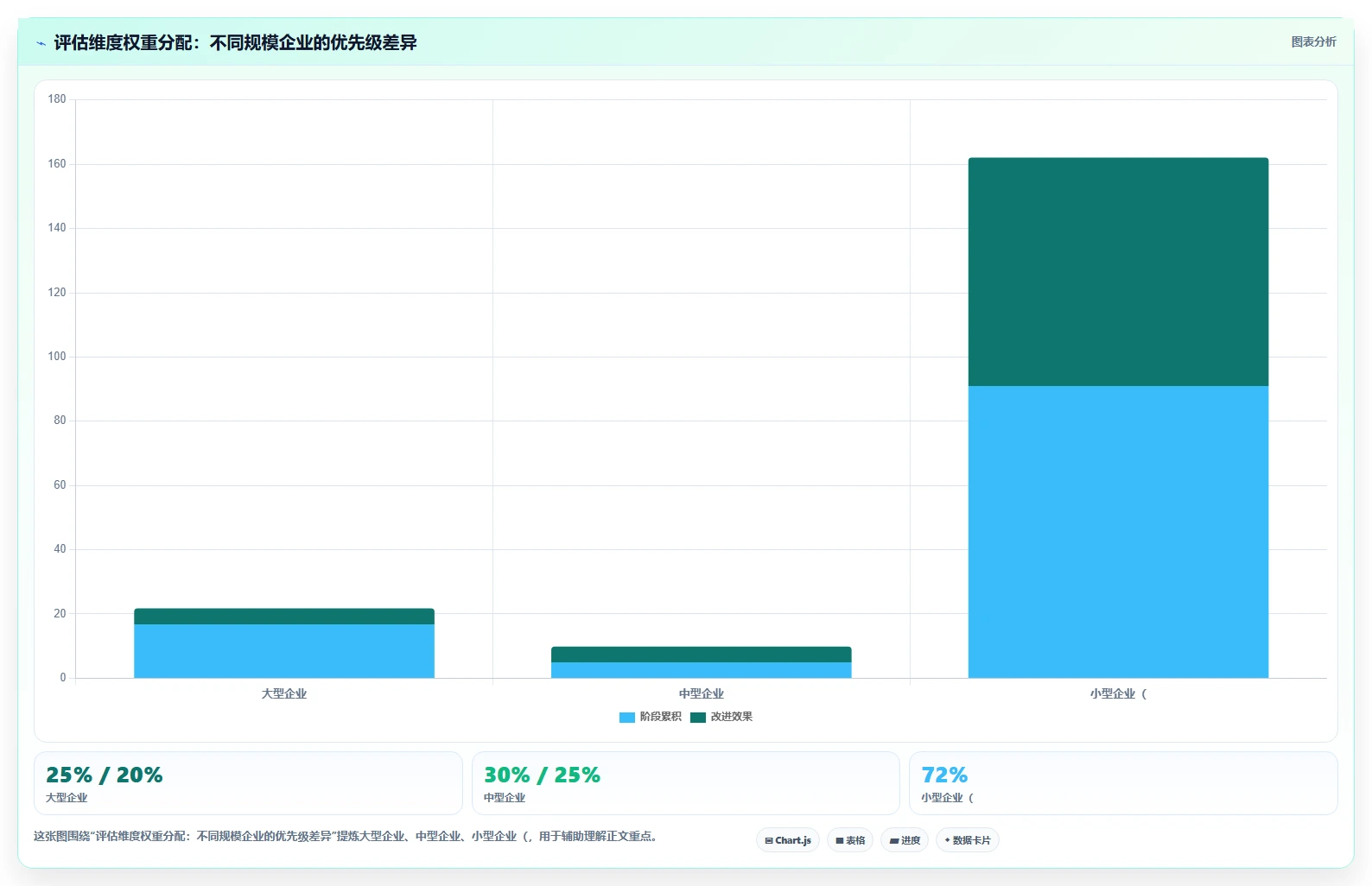Click the 大型企业 x-axis label
1372x886 pixels.
click(x=284, y=693)
